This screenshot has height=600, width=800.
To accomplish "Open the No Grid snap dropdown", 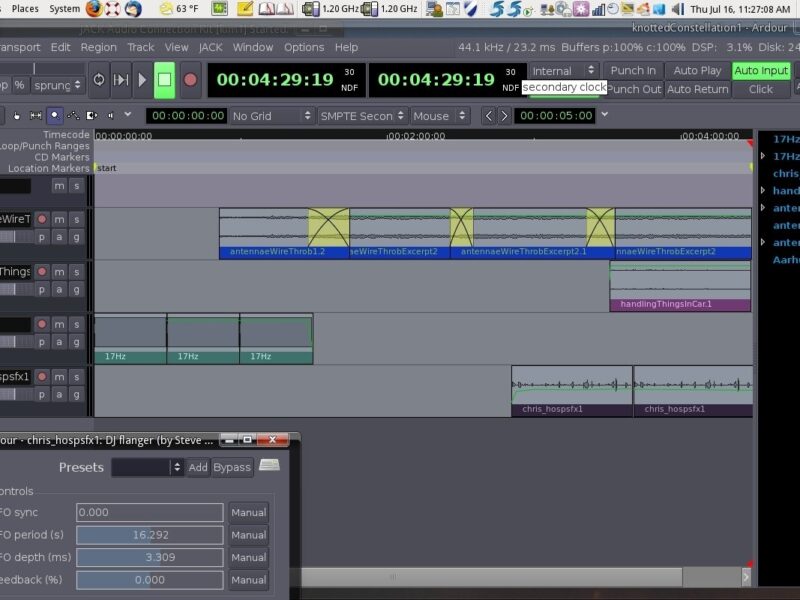I will click(270, 116).
